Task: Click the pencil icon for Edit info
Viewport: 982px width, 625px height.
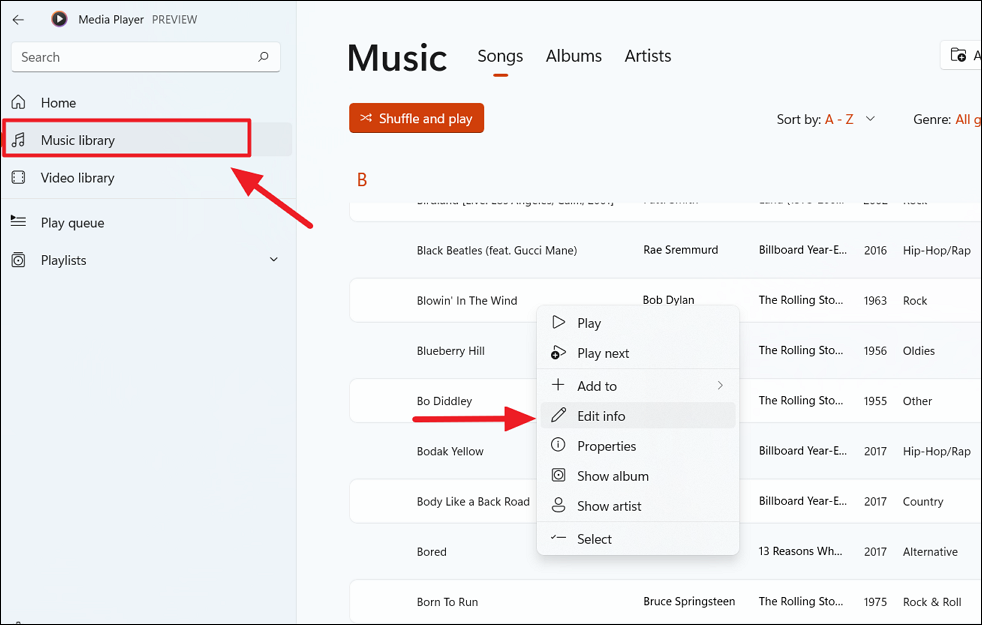Action: pyautogui.click(x=558, y=415)
